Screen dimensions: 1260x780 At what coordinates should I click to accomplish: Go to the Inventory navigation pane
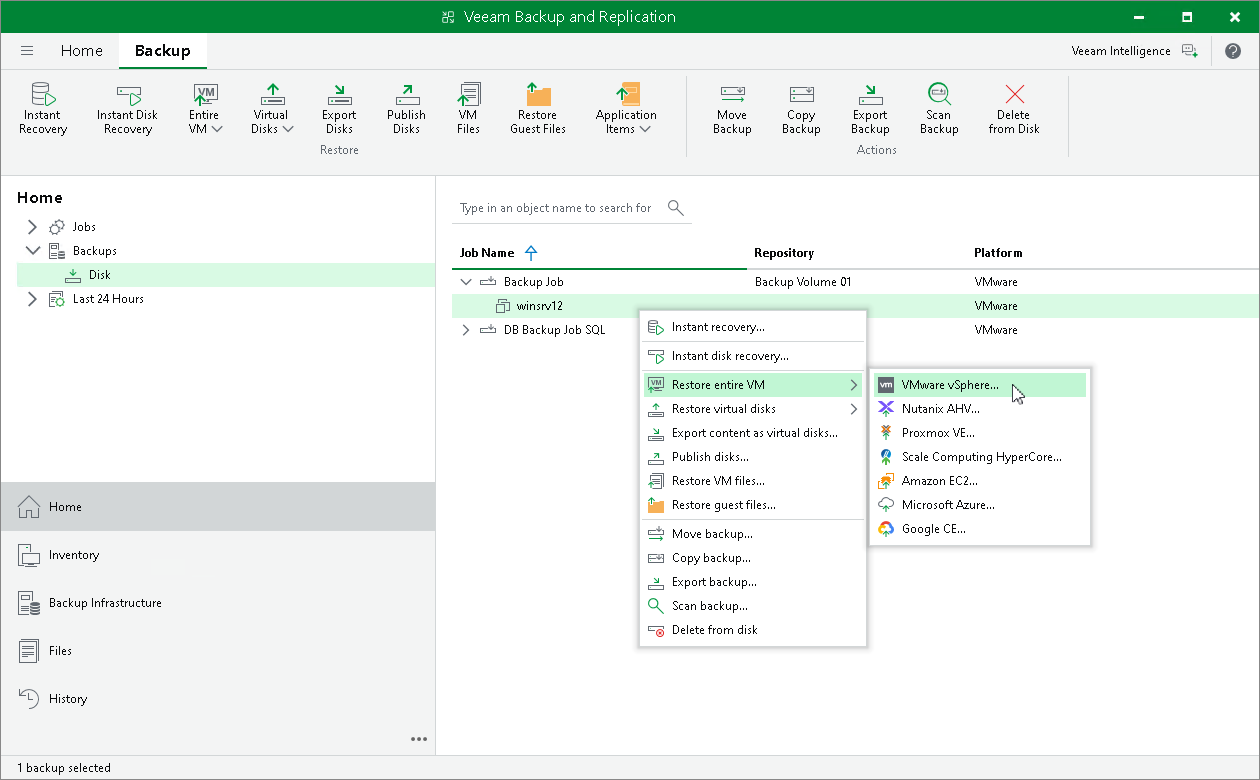[73, 555]
